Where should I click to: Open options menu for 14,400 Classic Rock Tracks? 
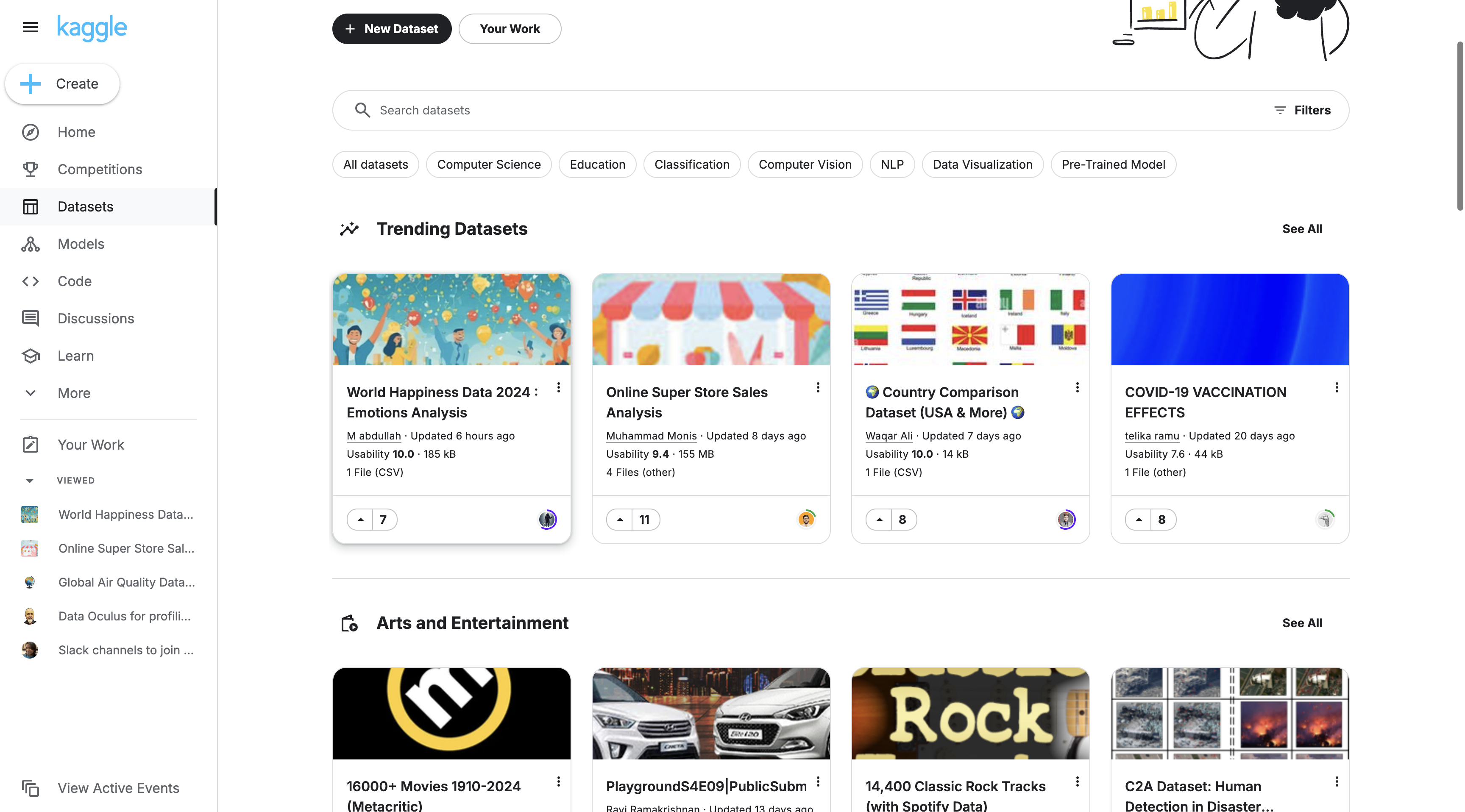tap(1077, 781)
